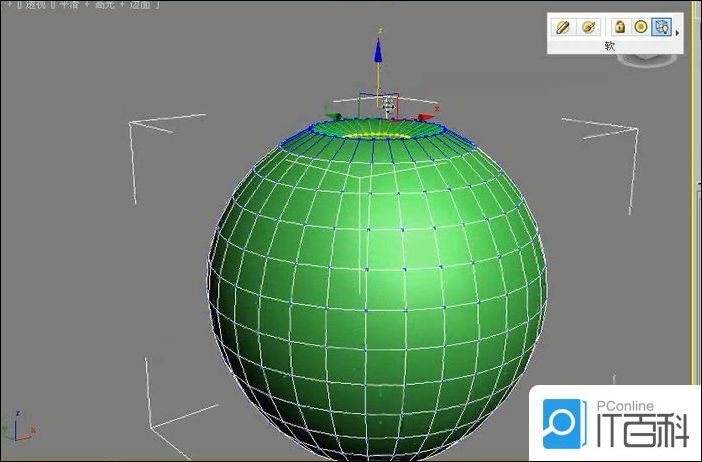Image resolution: width=702 pixels, height=462 pixels.
Task: Toggle the padlock lock icon
Action: click(x=620, y=27)
